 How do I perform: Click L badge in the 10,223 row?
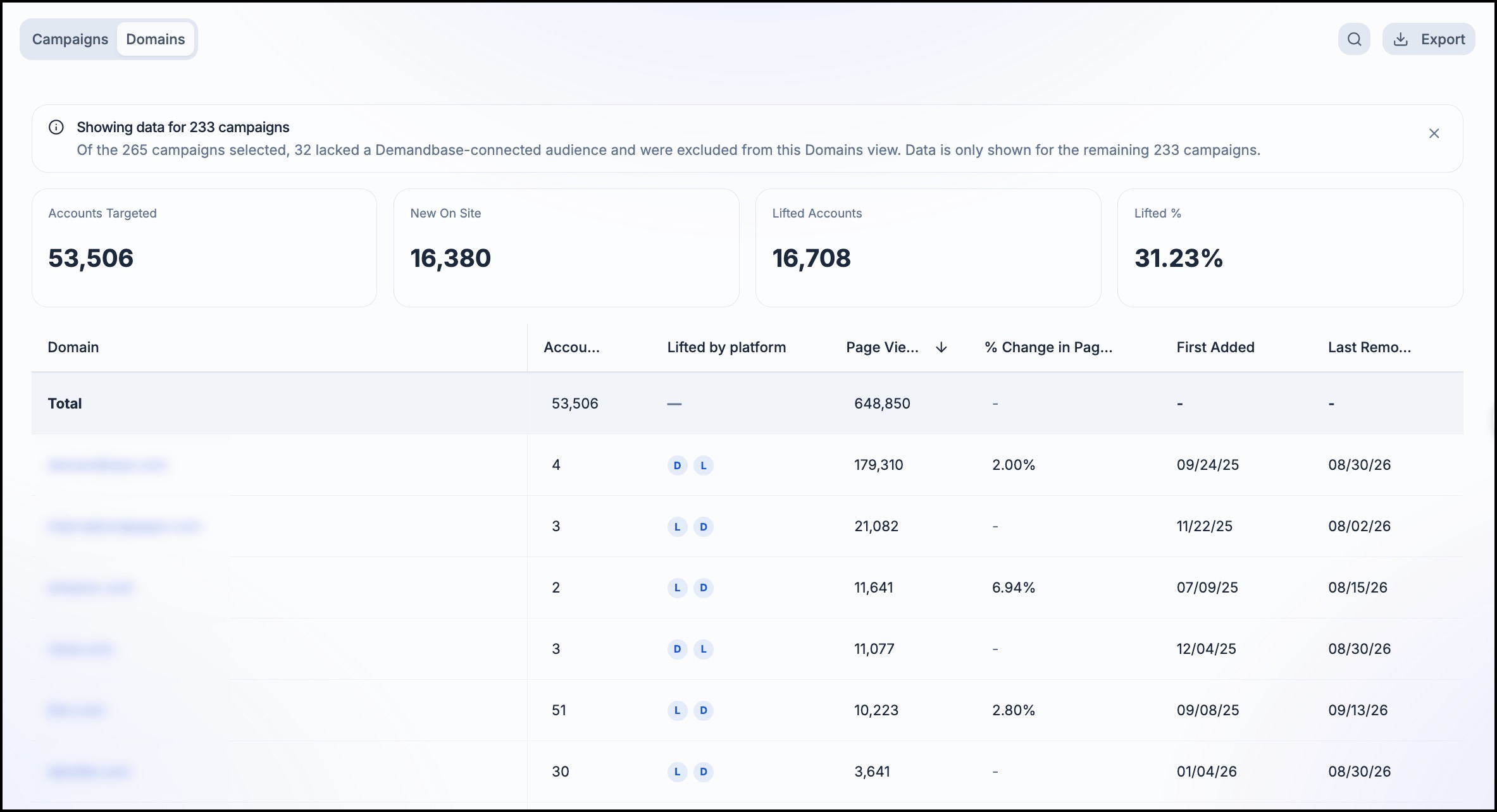click(678, 711)
